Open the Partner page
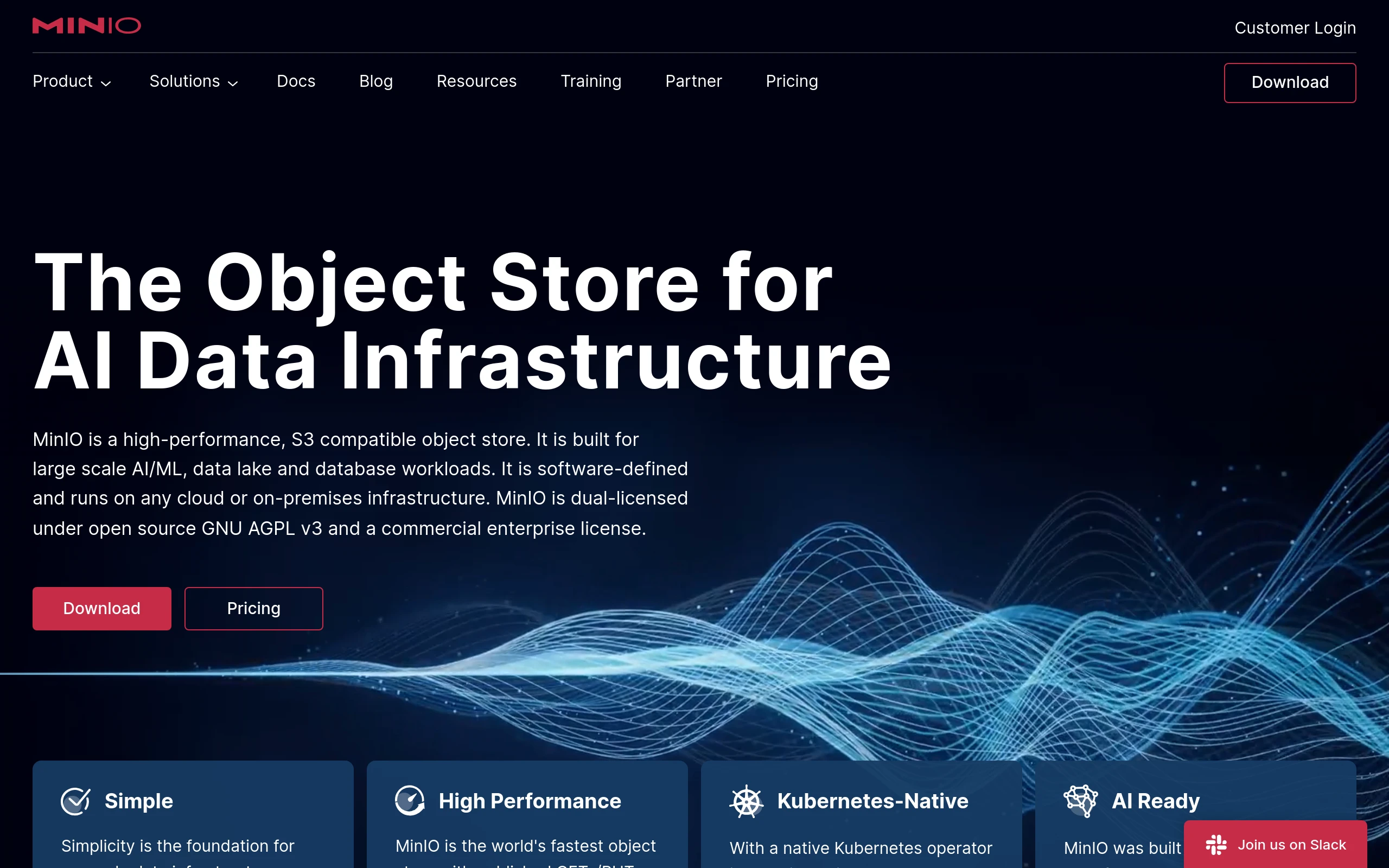This screenshot has width=1389, height=868. pyautogui.click(x=693, y=81)
